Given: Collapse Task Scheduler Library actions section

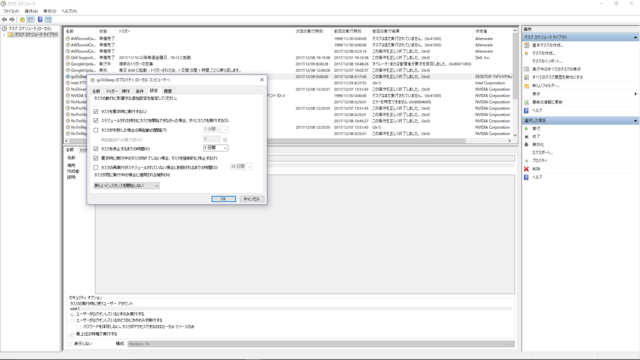Looking at the screenshot, I should (x=635, y=37).
